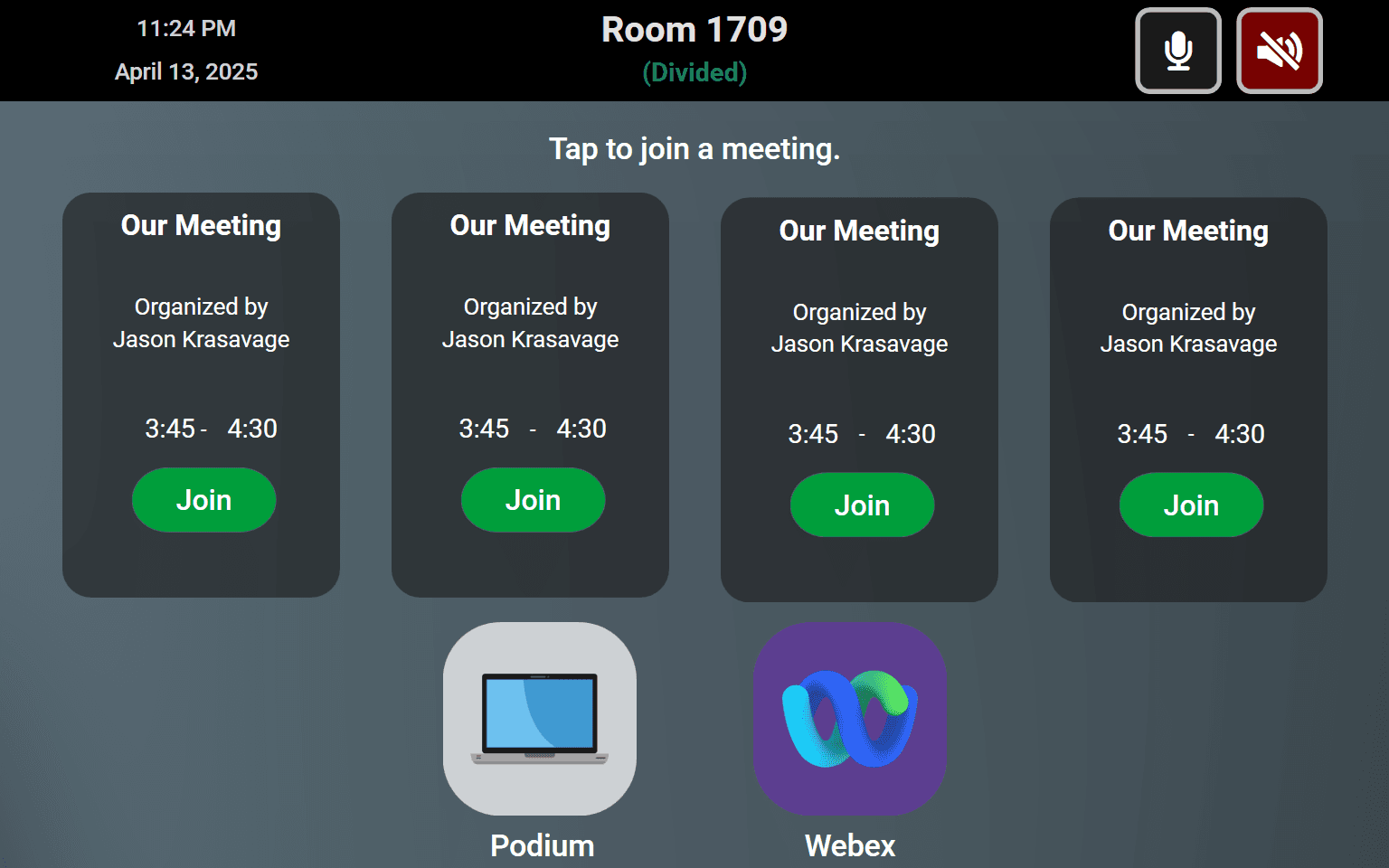Tap the green Divided room status

click(x=694, y=72)
